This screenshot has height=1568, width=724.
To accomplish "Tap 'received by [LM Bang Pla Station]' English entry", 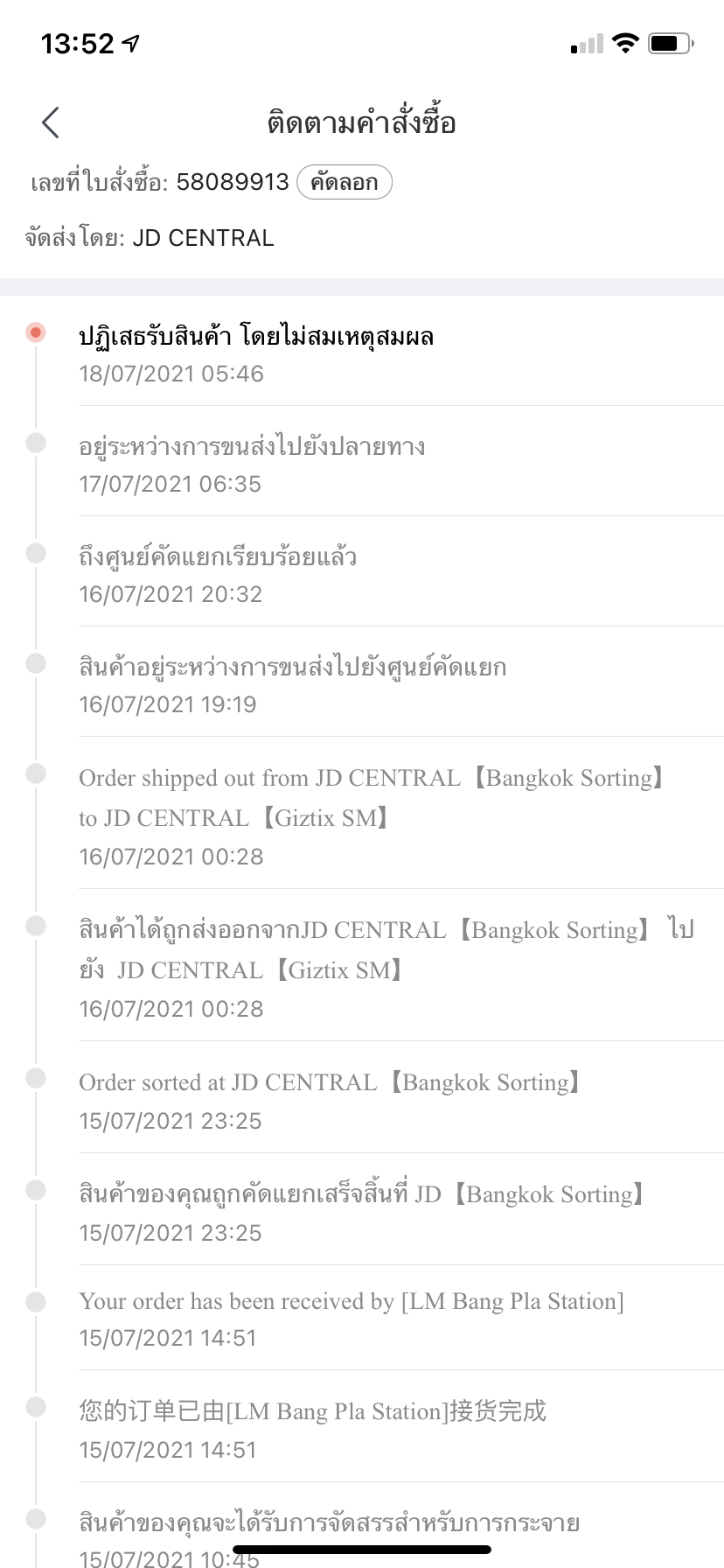I will pyautogui.click(x=351, y=1302).
